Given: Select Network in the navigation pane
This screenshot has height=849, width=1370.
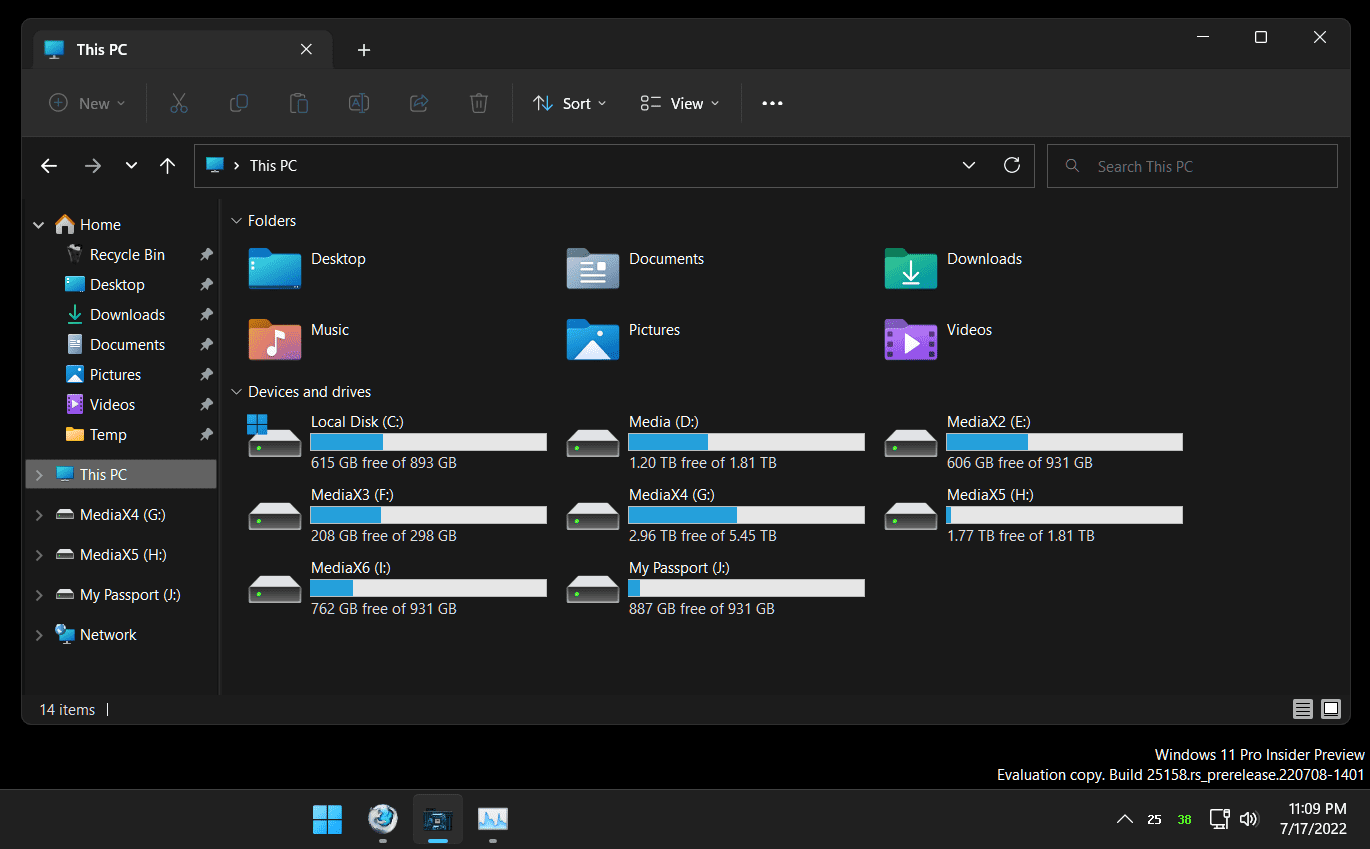Looking at the screenshot, I should pos(108,635).
